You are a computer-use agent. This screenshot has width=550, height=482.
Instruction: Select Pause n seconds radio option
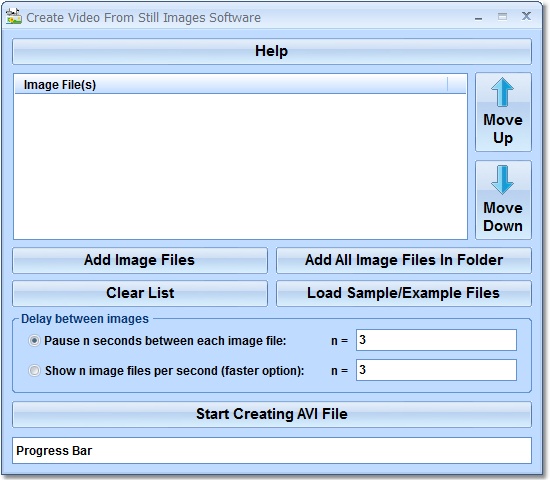click(x=34, y=341)
